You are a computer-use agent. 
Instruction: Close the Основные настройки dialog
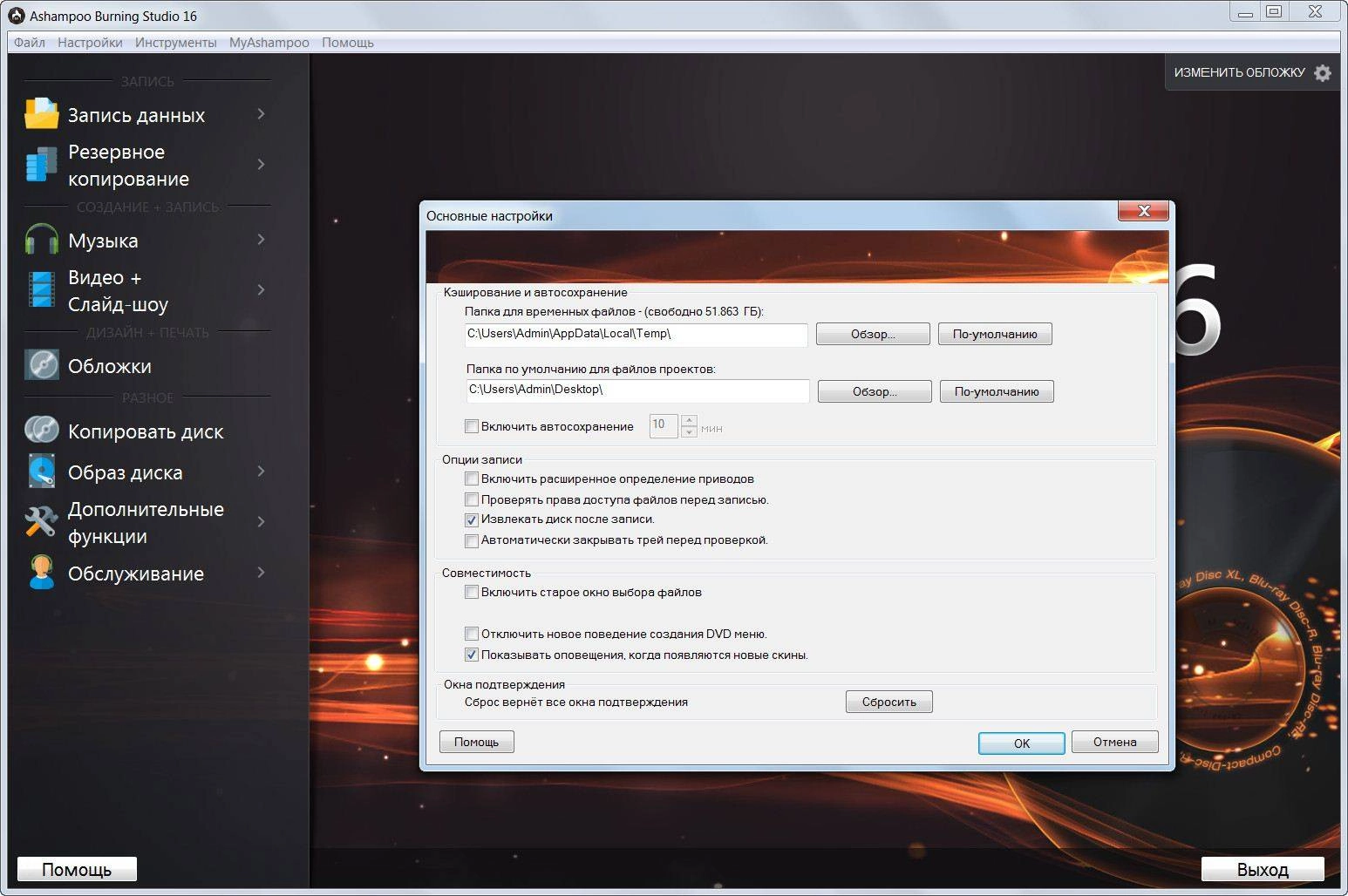[1144, 211]
